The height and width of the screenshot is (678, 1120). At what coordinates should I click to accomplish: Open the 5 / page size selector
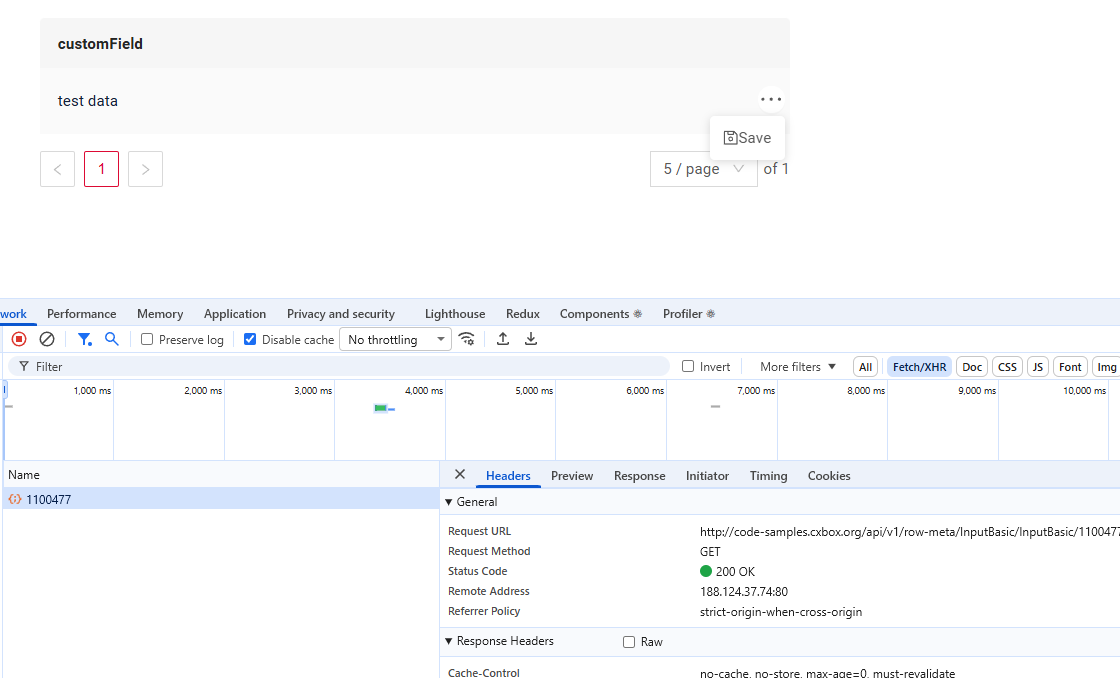[x=703, y=169]
